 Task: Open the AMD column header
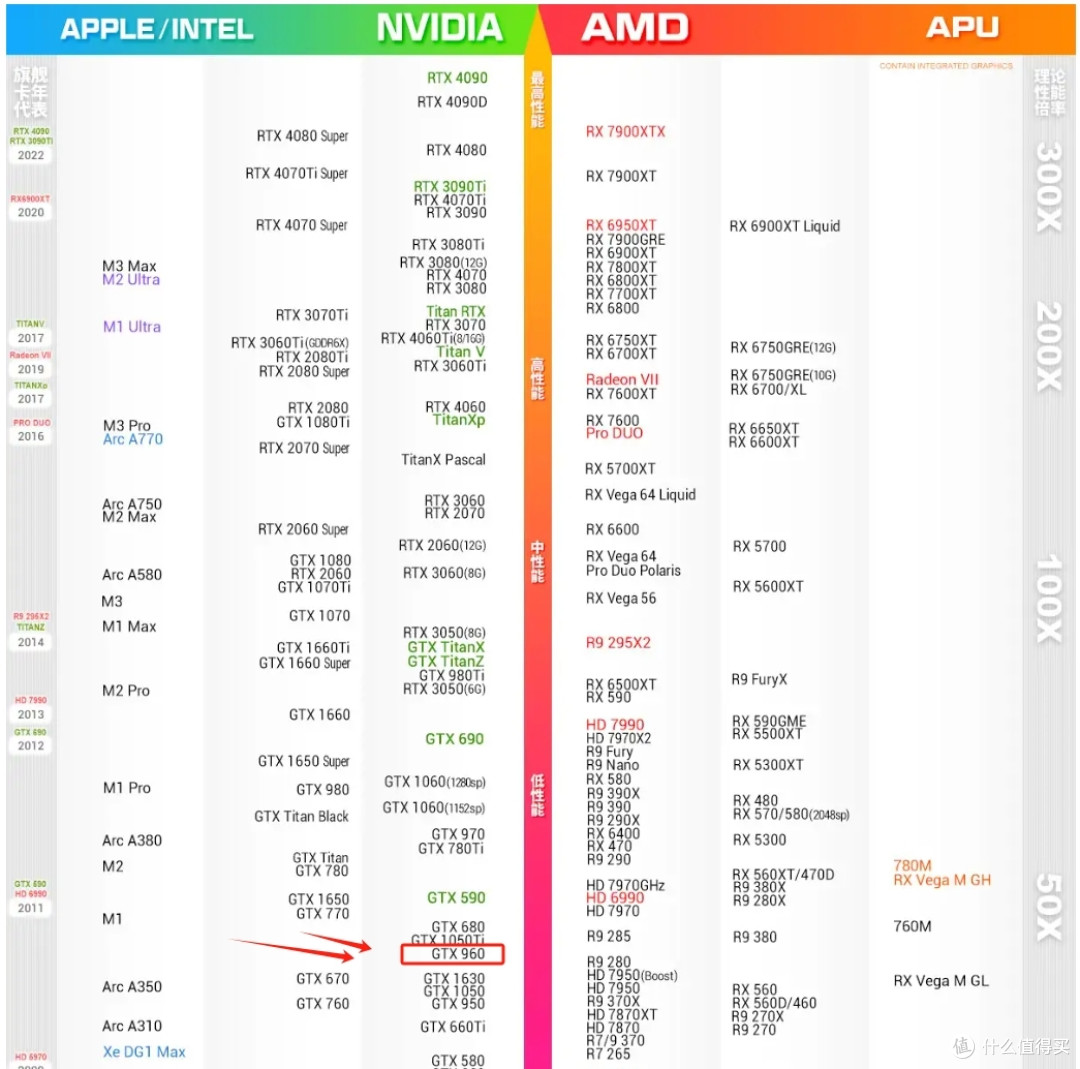(x=635, y=28)
